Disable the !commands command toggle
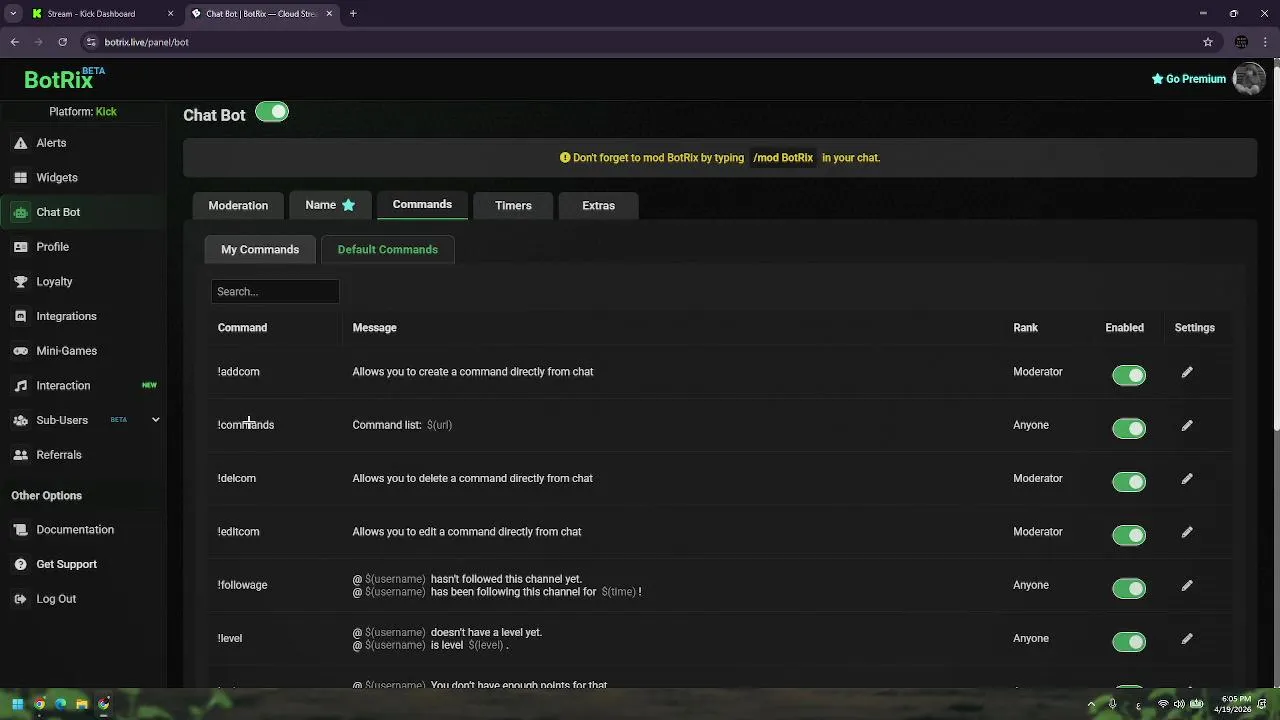The image size is (1280, 720). point(1129,428)
